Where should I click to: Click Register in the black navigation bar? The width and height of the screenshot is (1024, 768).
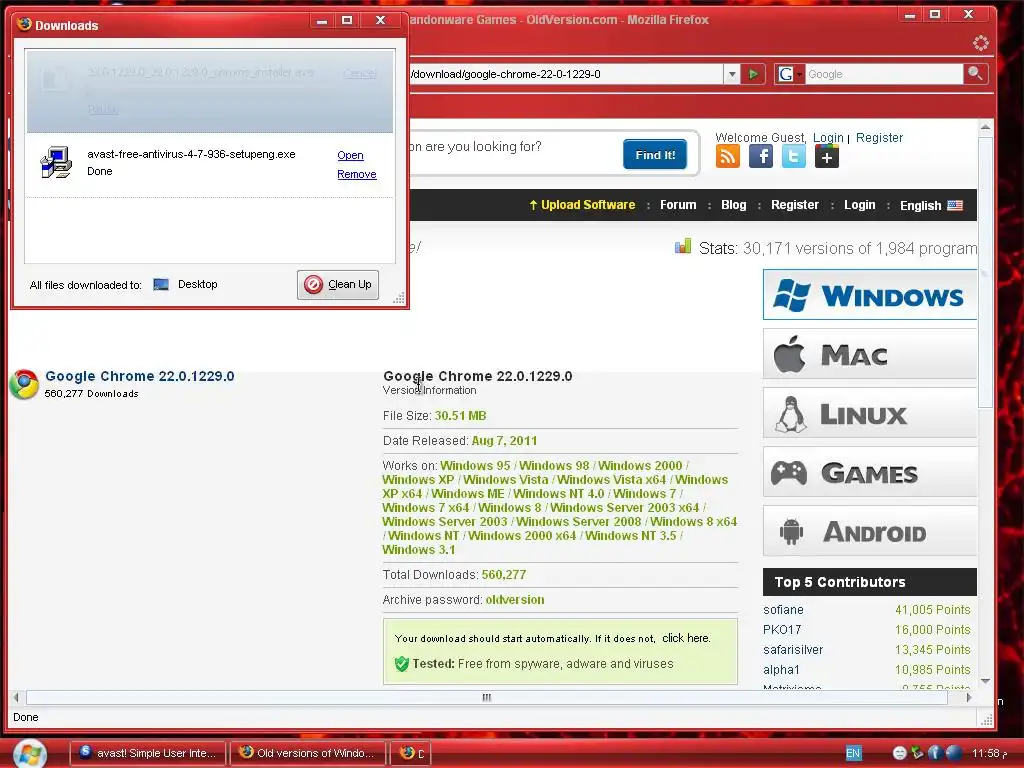pyautogui.click(x=795, y=205)
